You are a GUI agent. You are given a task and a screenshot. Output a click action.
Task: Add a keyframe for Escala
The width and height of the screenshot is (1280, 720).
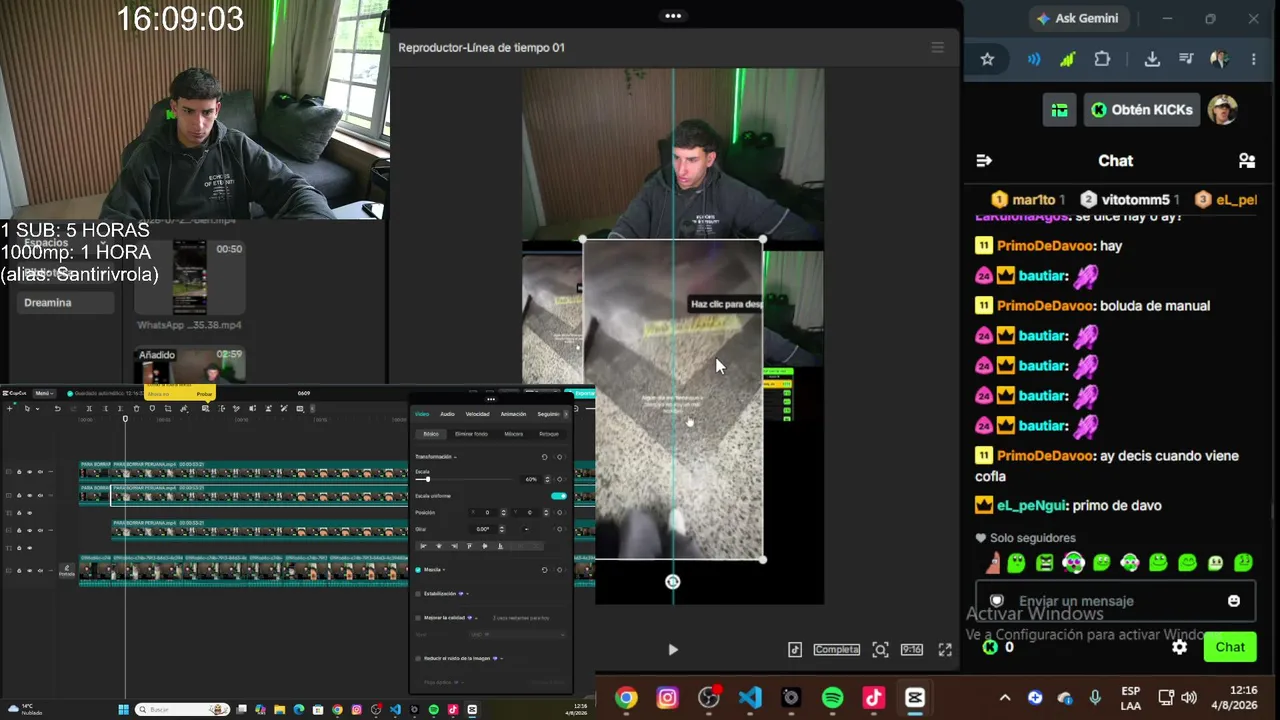[559, 479]
